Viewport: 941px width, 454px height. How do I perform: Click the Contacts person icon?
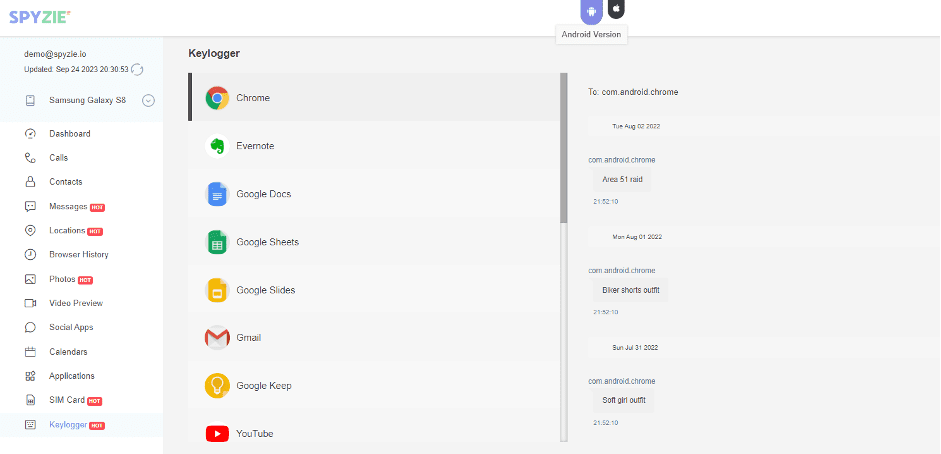click(30, 182)
